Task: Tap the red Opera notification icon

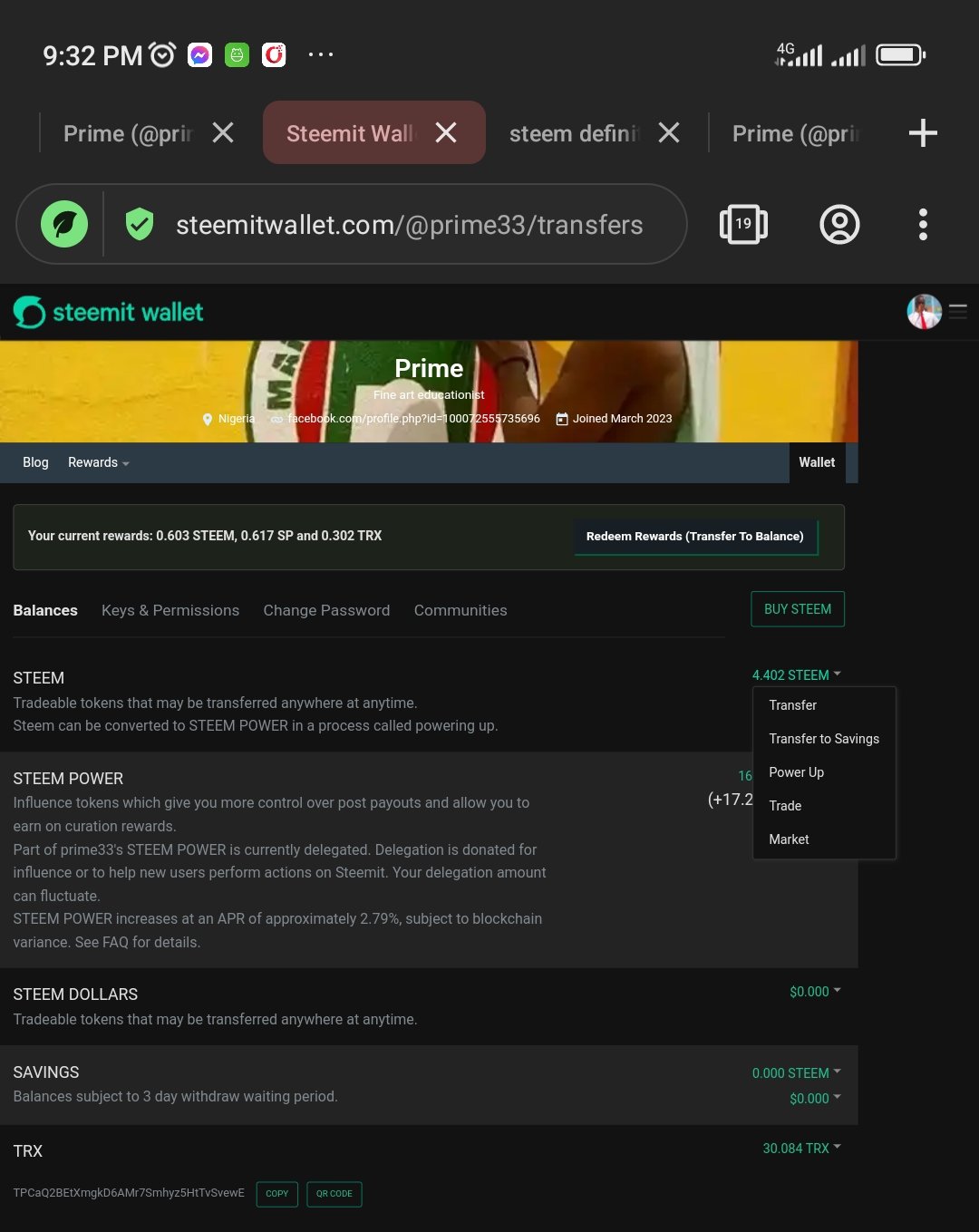Action: [x=274, y=55]
